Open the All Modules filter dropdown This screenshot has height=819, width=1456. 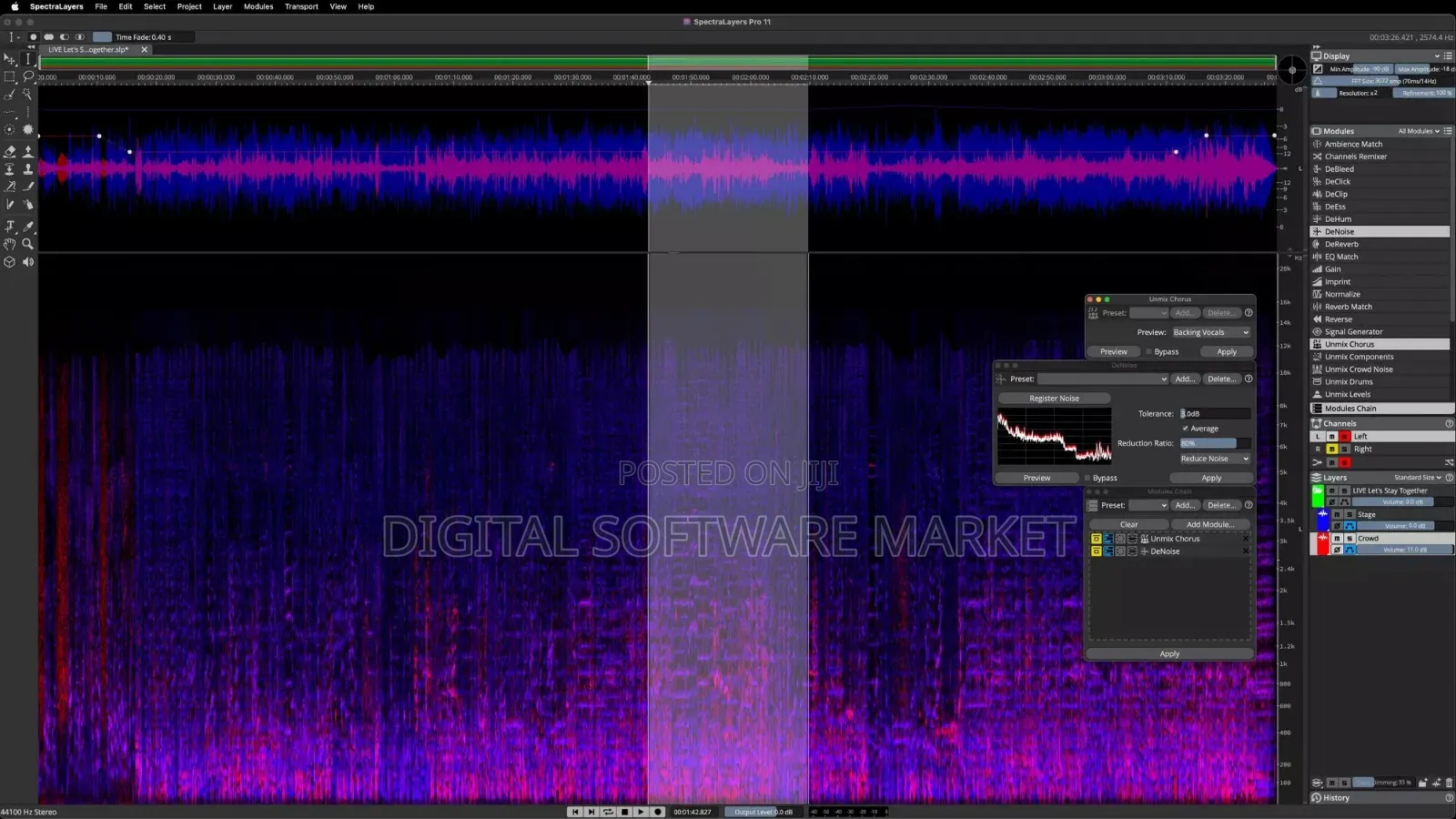[x=1419, y=131]
